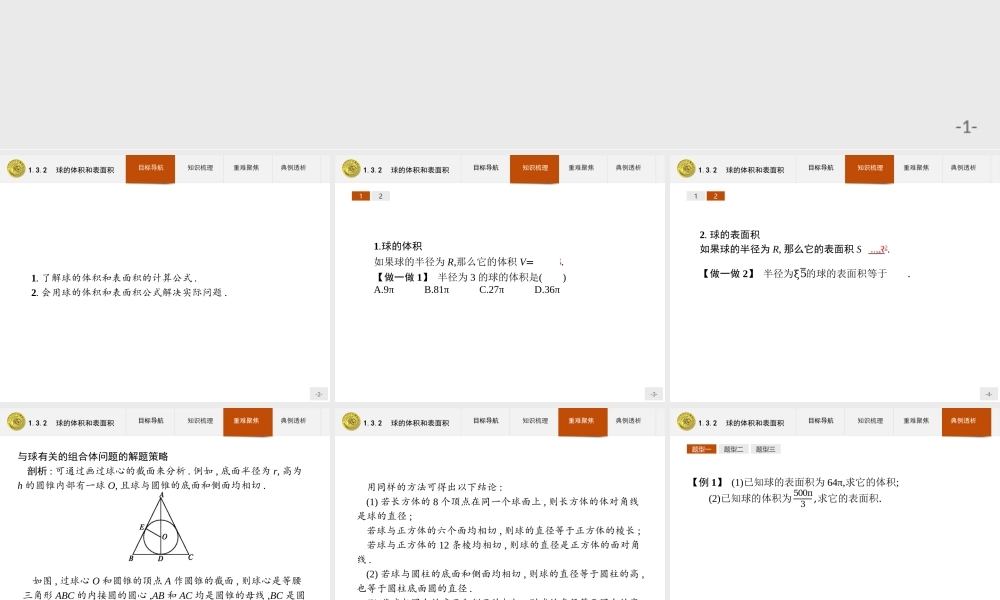Screen dimensions: 1000x600
Task: Select page 1 on the 球的表面积 slide
Action: tap(697, 196)
